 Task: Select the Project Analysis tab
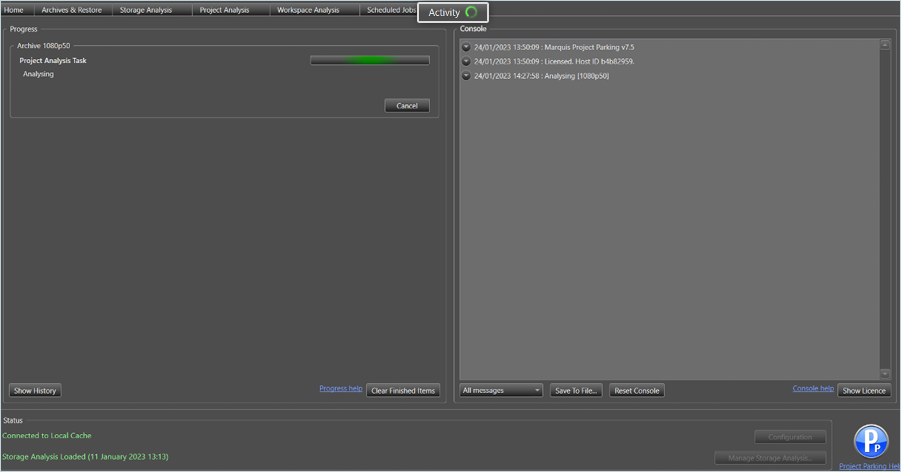224,10
